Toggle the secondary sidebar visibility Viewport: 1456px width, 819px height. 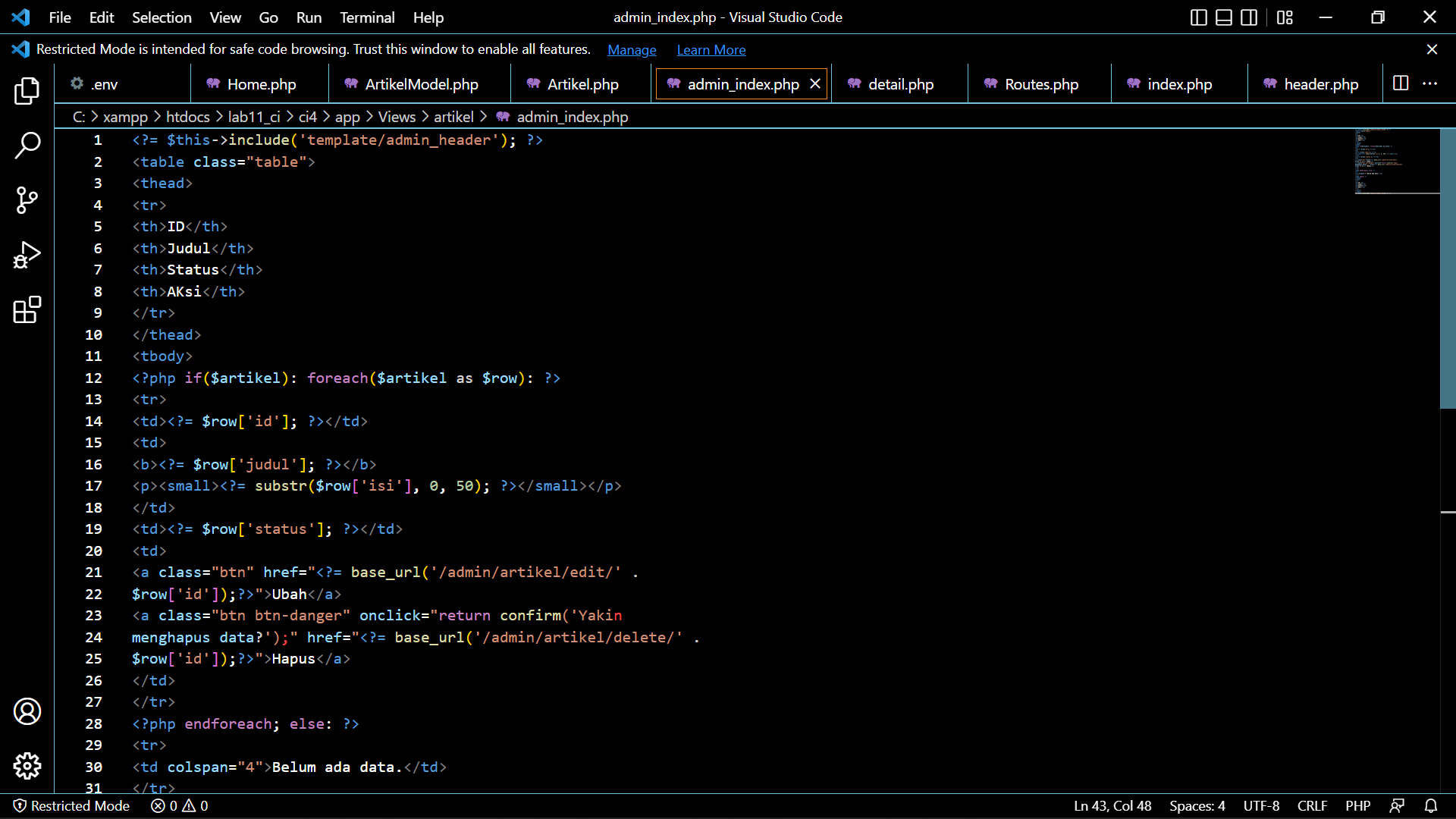(x=1248, y=17)
